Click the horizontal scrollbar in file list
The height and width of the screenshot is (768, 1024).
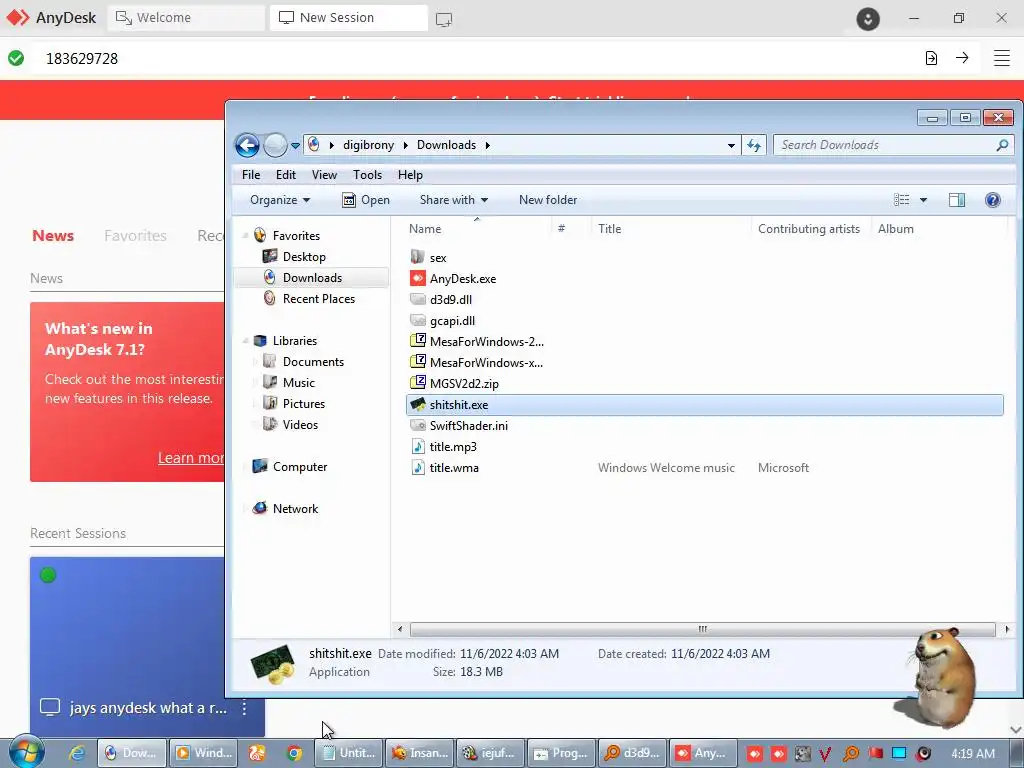coord(702,629)
